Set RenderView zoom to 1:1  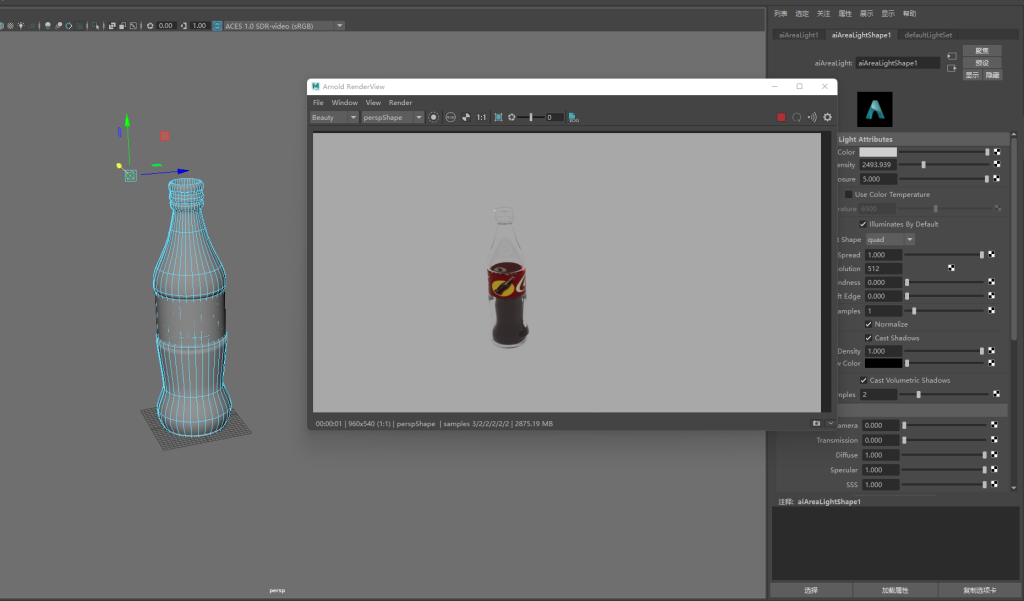coord(481,118)
